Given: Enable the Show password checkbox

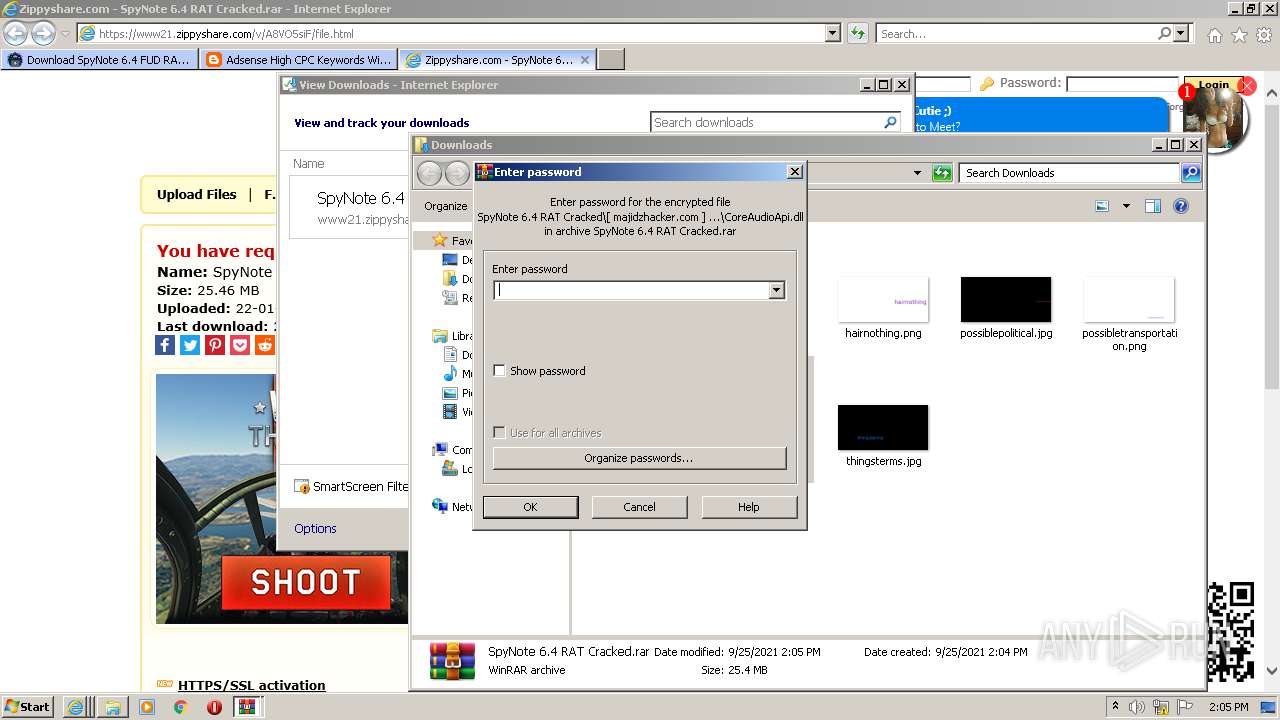Looking at the screenshot, I should (x=500, y=371).
